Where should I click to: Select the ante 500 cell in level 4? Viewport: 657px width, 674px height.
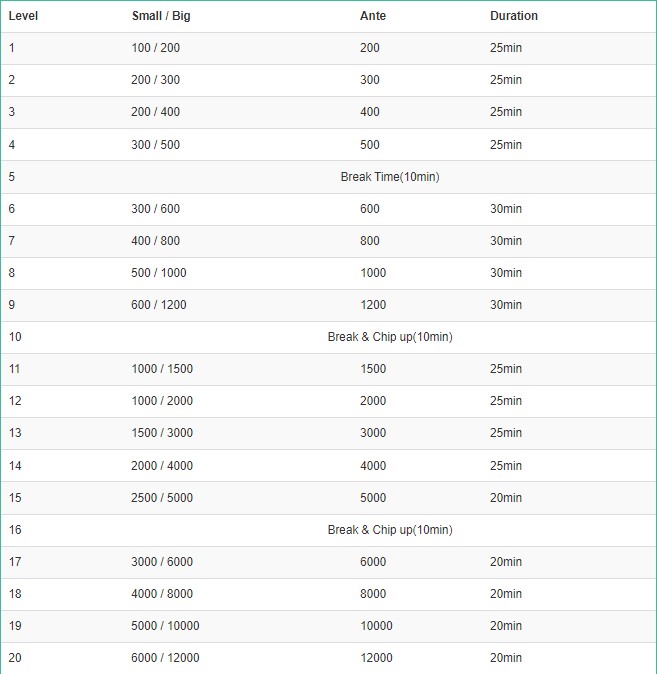pos(370,145)
